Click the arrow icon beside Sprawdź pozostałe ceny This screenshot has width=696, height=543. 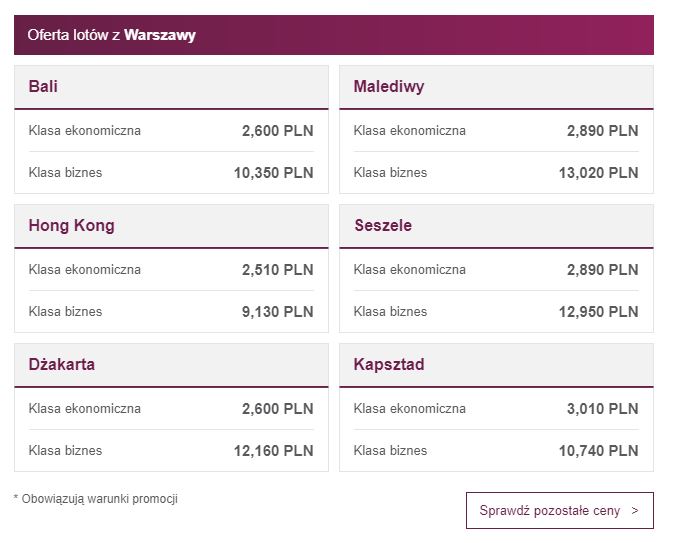(635, 511)
